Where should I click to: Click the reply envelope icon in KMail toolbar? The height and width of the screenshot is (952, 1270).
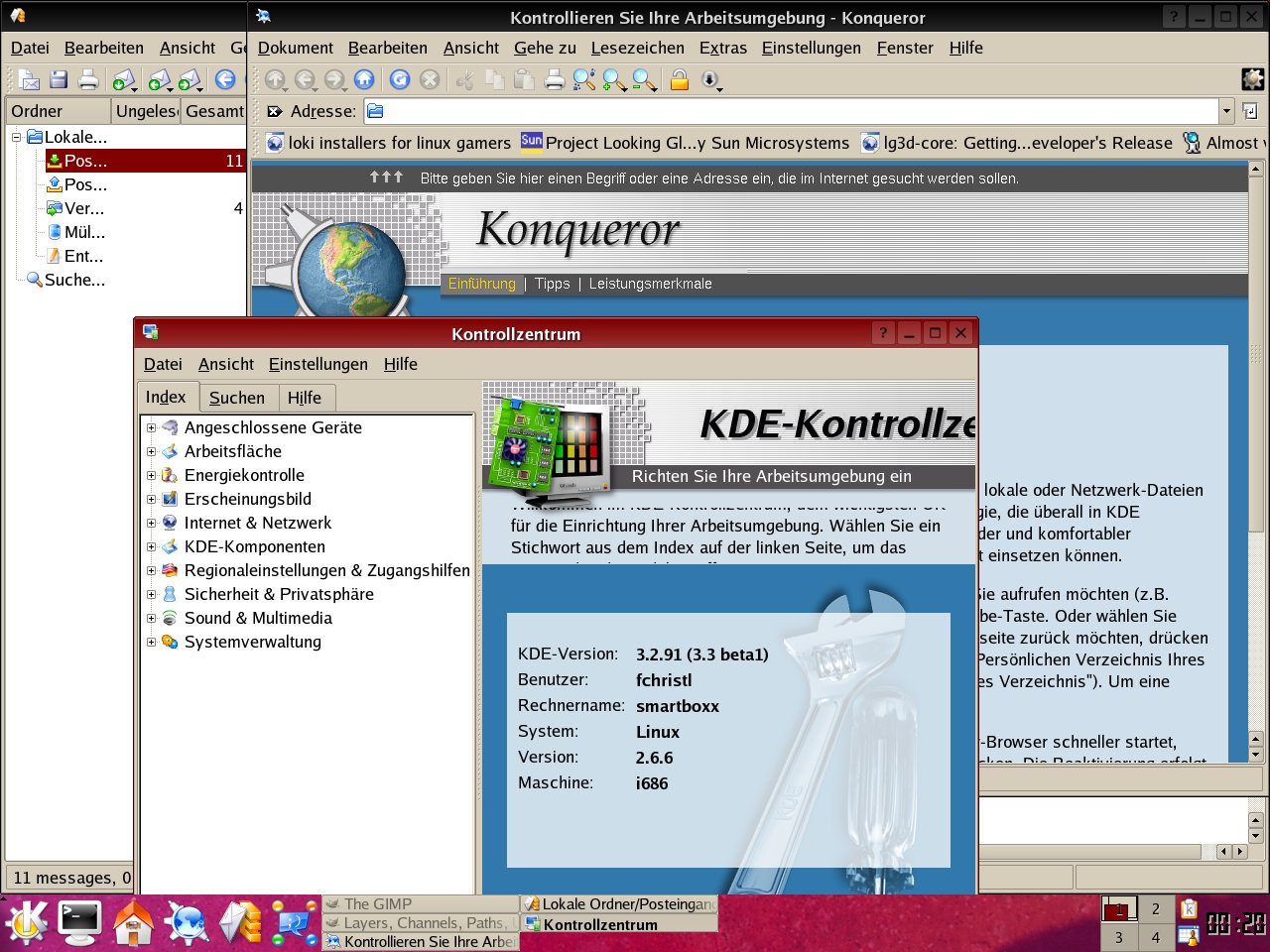coord(159,80)
